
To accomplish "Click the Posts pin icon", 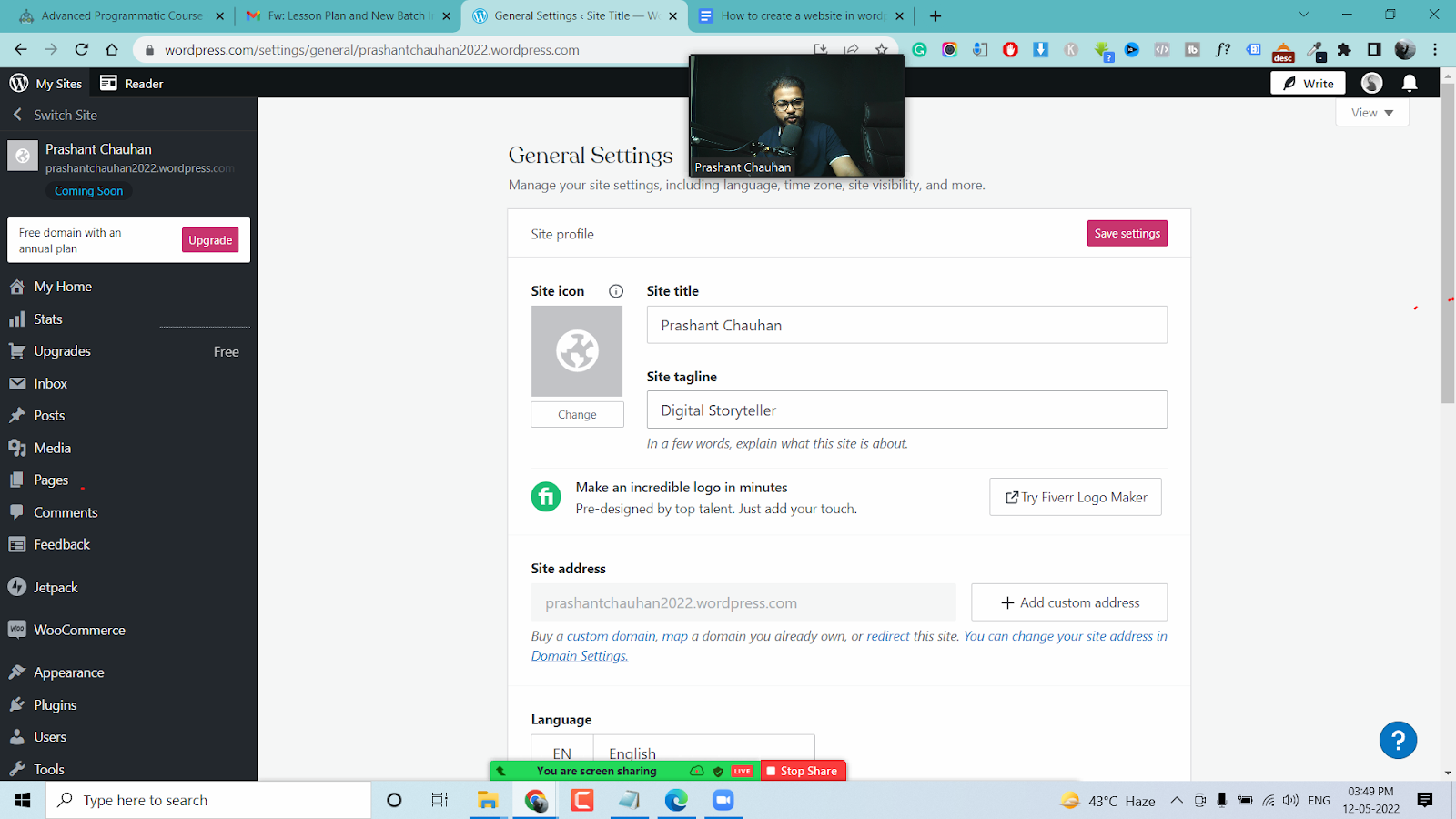I will point(17,416).
